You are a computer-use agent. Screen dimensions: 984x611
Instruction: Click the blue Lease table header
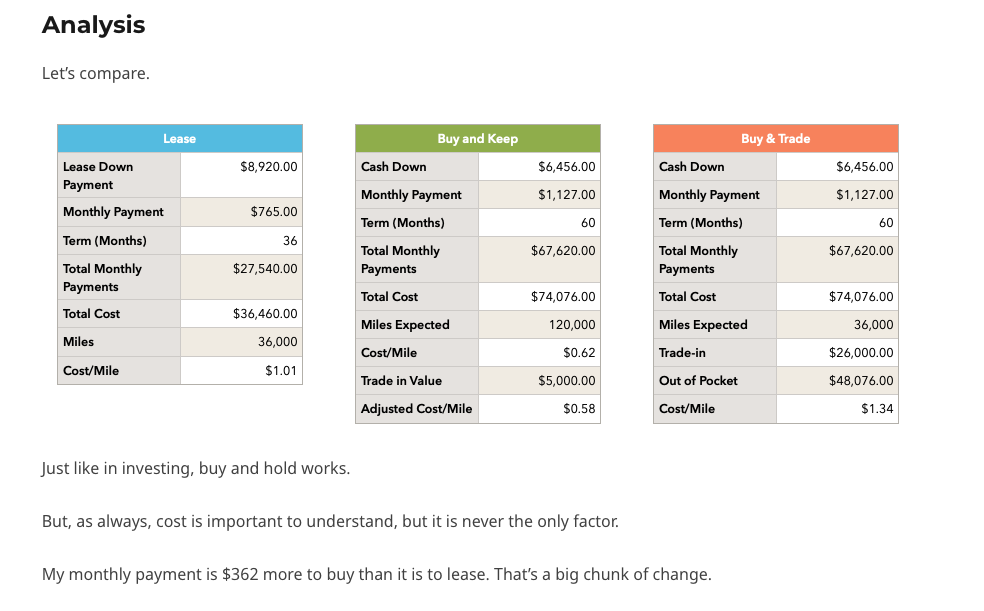tap(180, 138)
